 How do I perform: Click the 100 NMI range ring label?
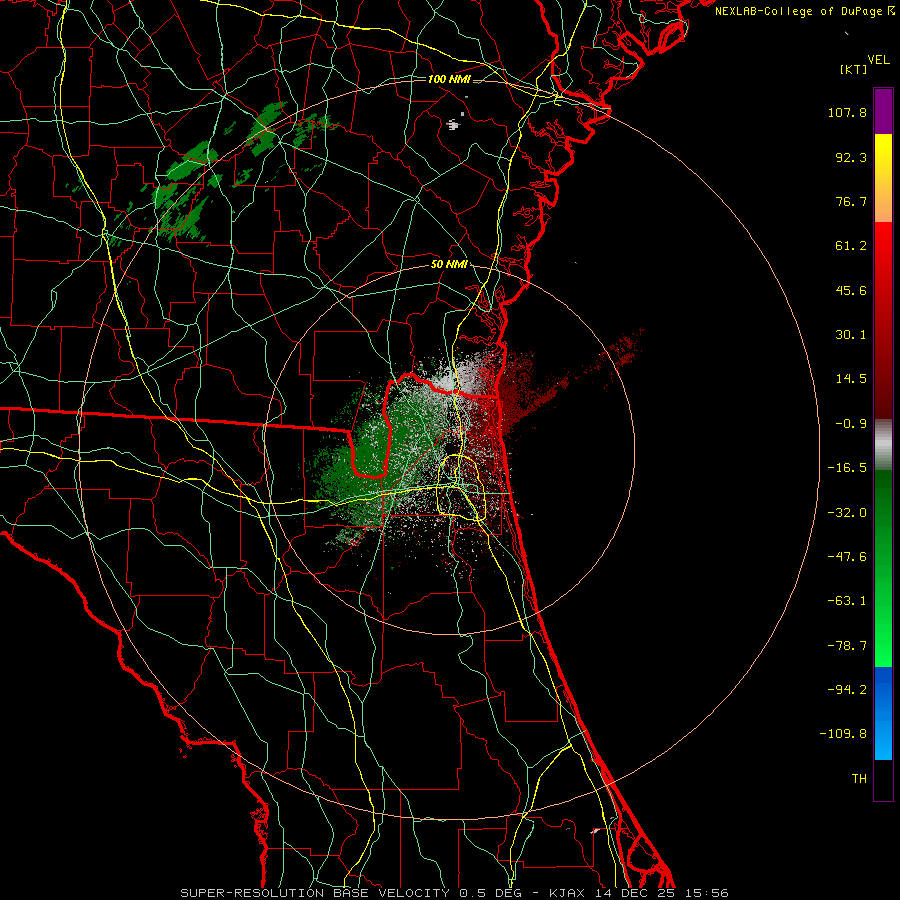449,79
